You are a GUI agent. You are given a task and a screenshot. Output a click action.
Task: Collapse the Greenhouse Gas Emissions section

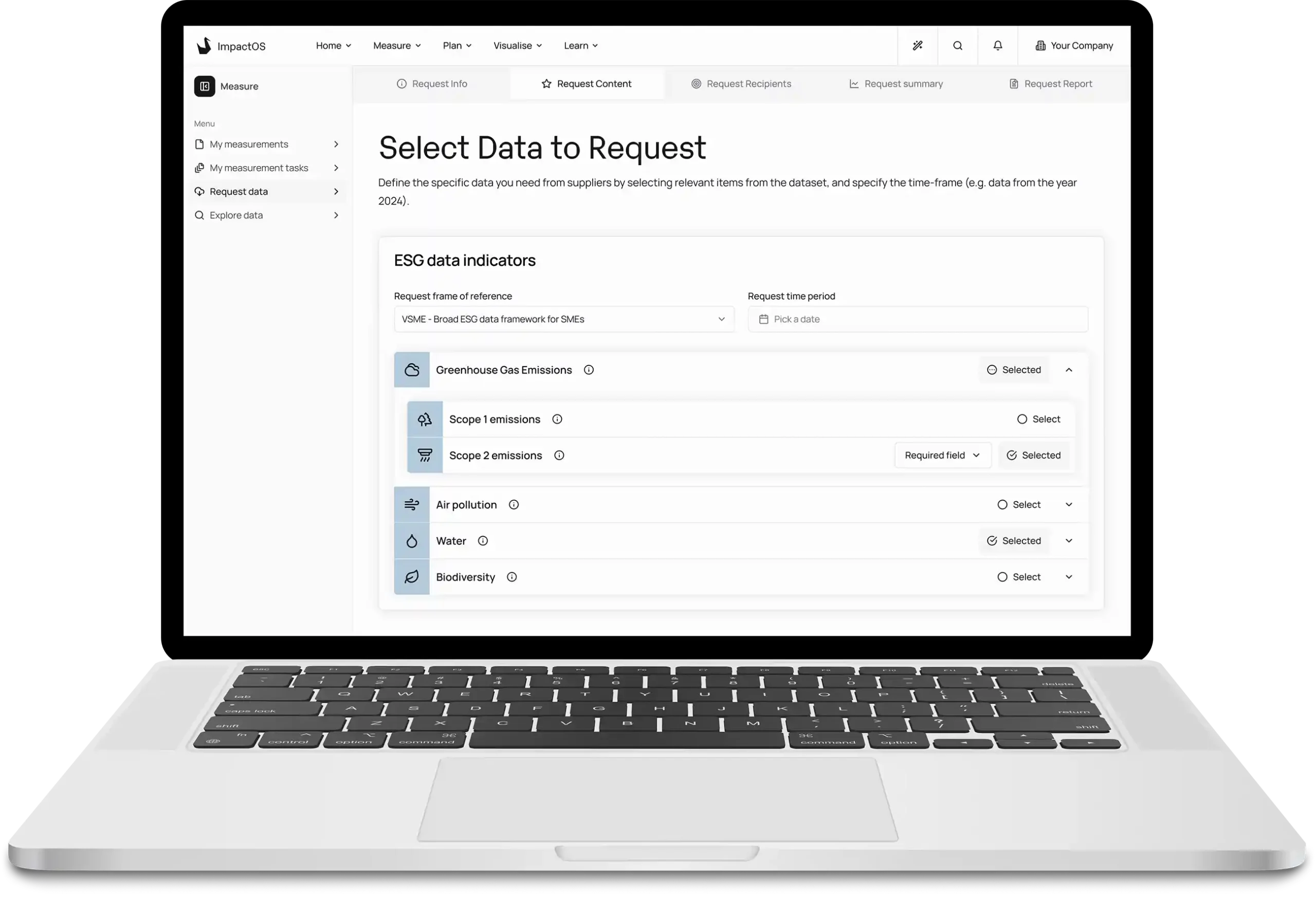click(1069, 370)
